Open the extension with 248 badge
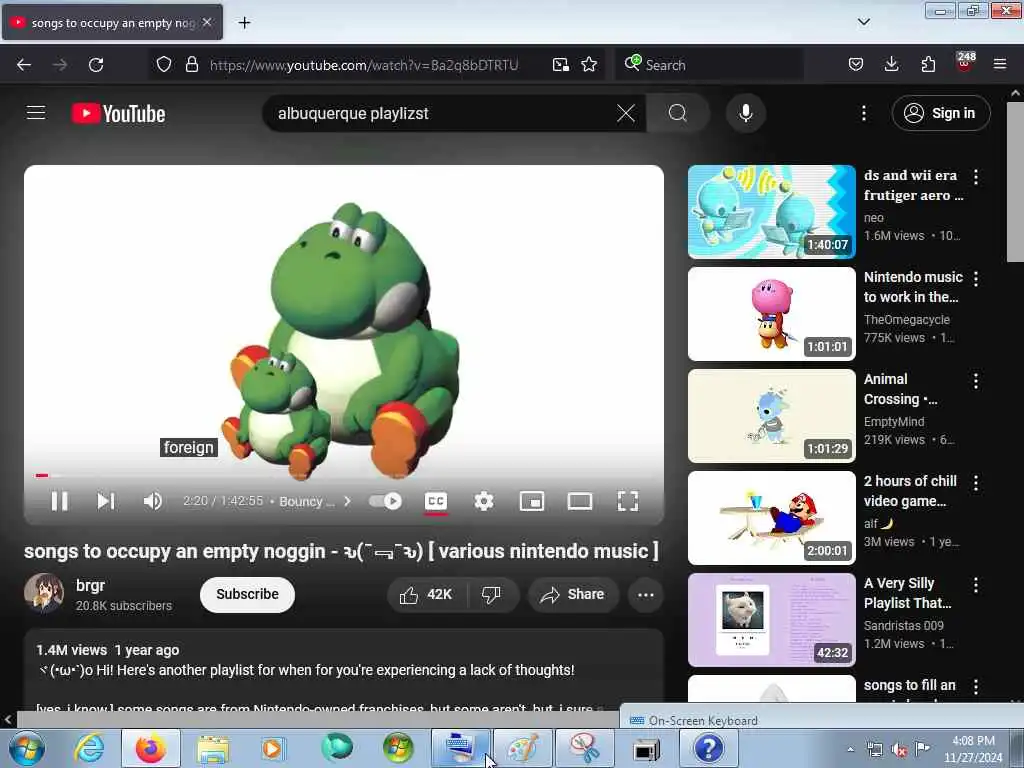The image size is (1024, 768). click(965, 63)
